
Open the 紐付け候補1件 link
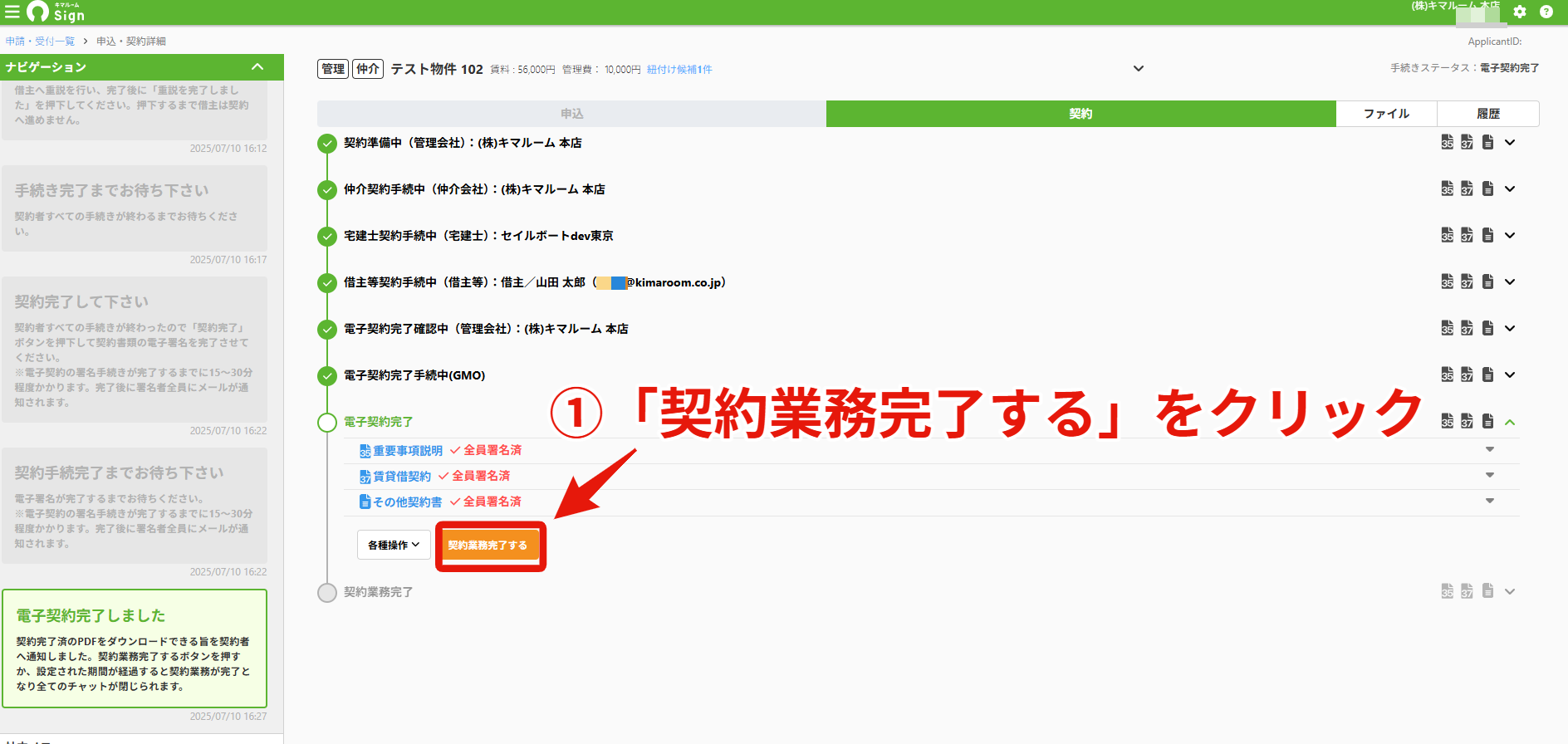point(679,70)
